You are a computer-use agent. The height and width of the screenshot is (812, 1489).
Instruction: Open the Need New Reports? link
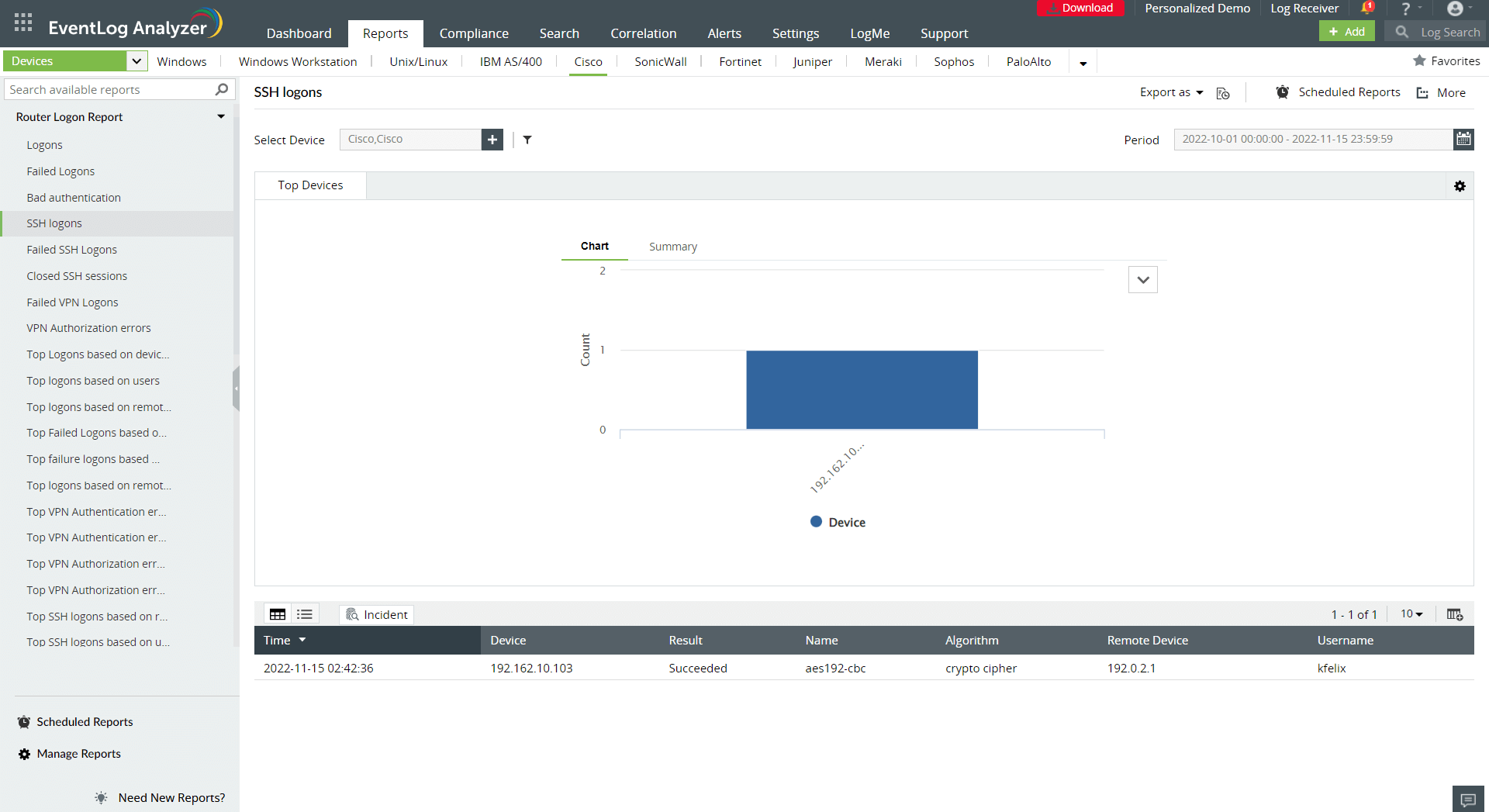[171, 798]
